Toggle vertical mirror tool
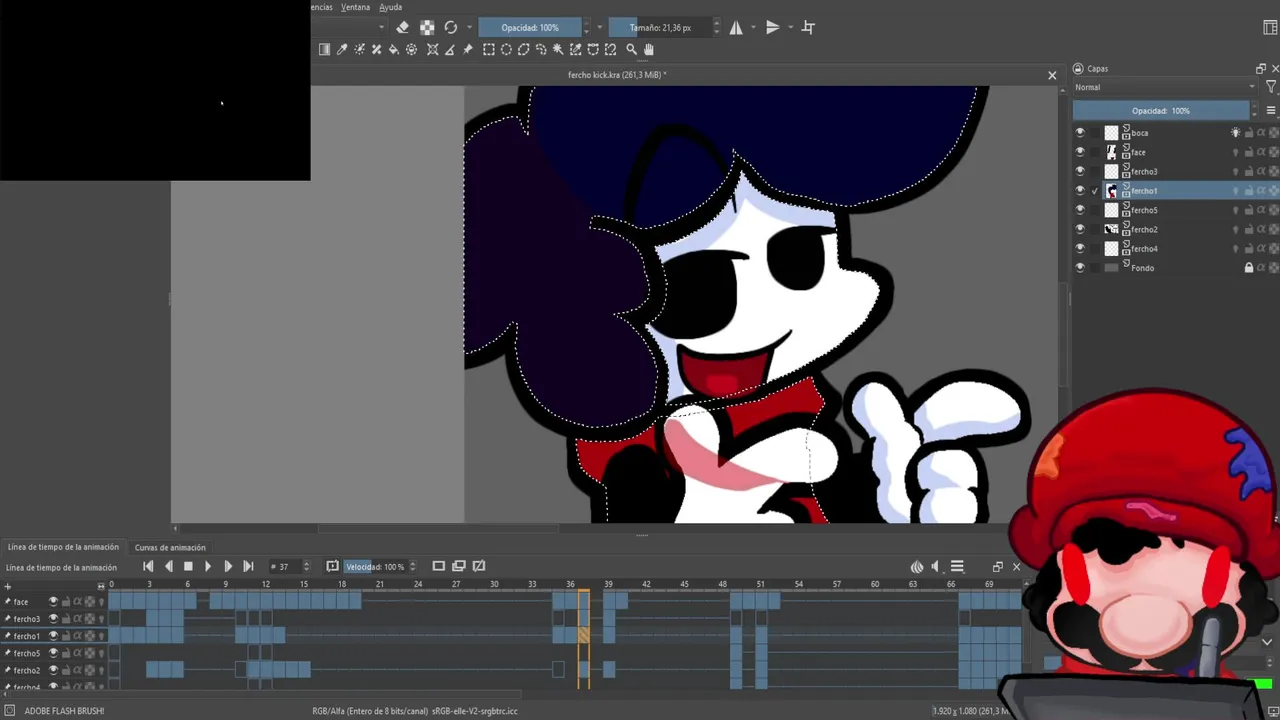The height and width of the screenshot is (720, 1280). [772, 28]
